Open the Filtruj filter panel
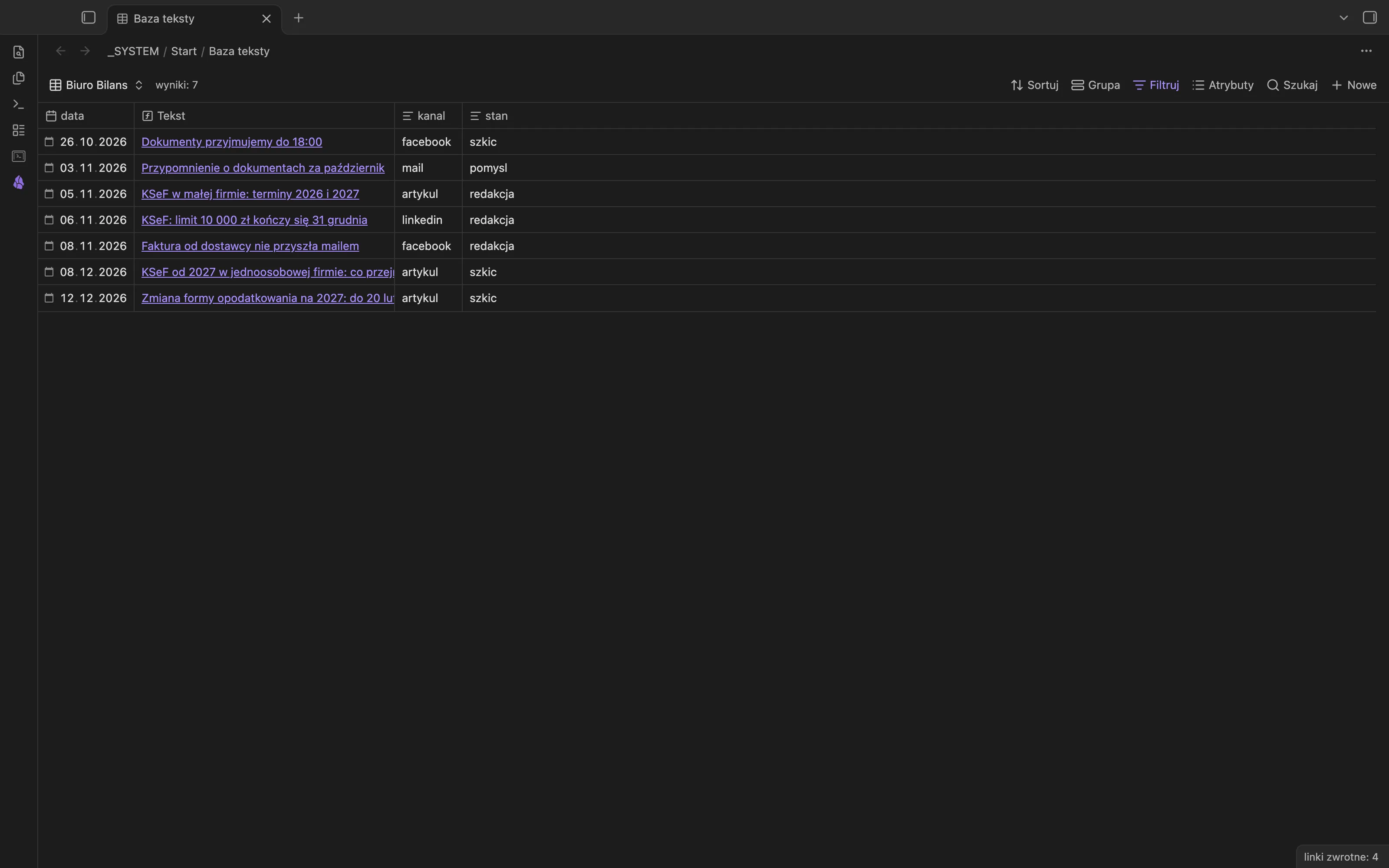 coord(1156,85)
